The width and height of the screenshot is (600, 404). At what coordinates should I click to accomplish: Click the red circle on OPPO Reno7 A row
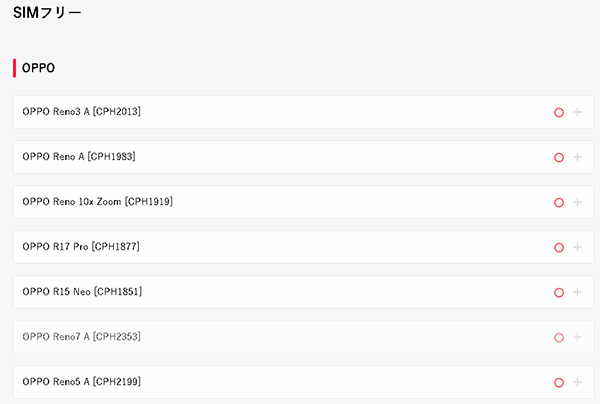[559, 337]
